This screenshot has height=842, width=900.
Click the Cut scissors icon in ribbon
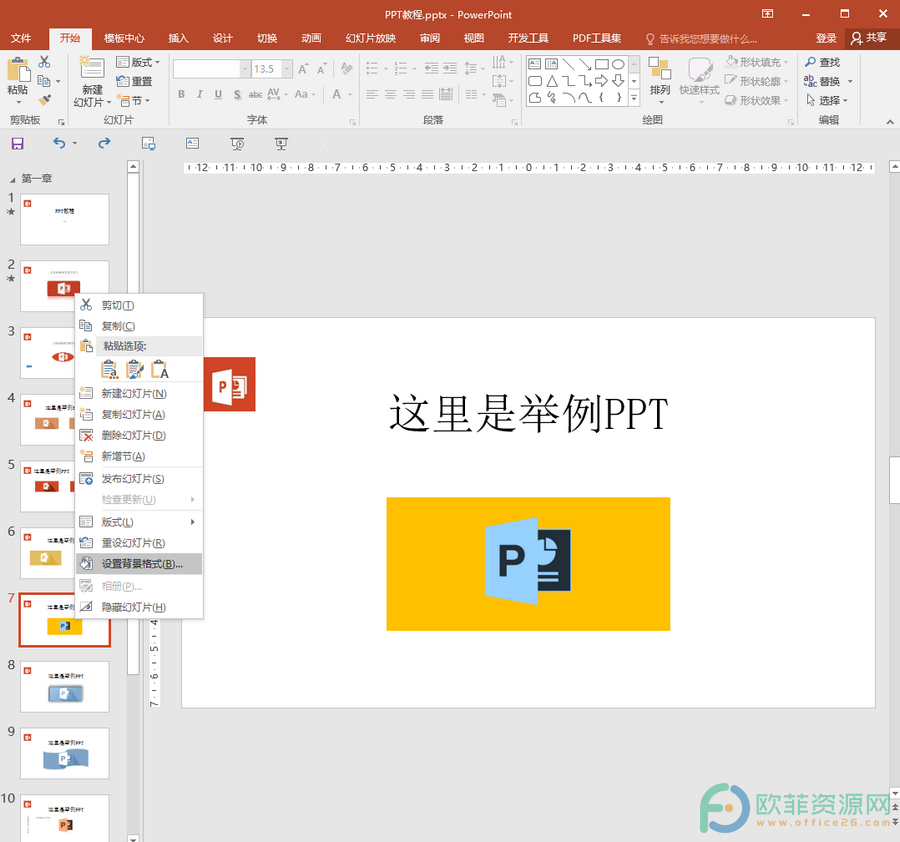click(x=44, y=62)
